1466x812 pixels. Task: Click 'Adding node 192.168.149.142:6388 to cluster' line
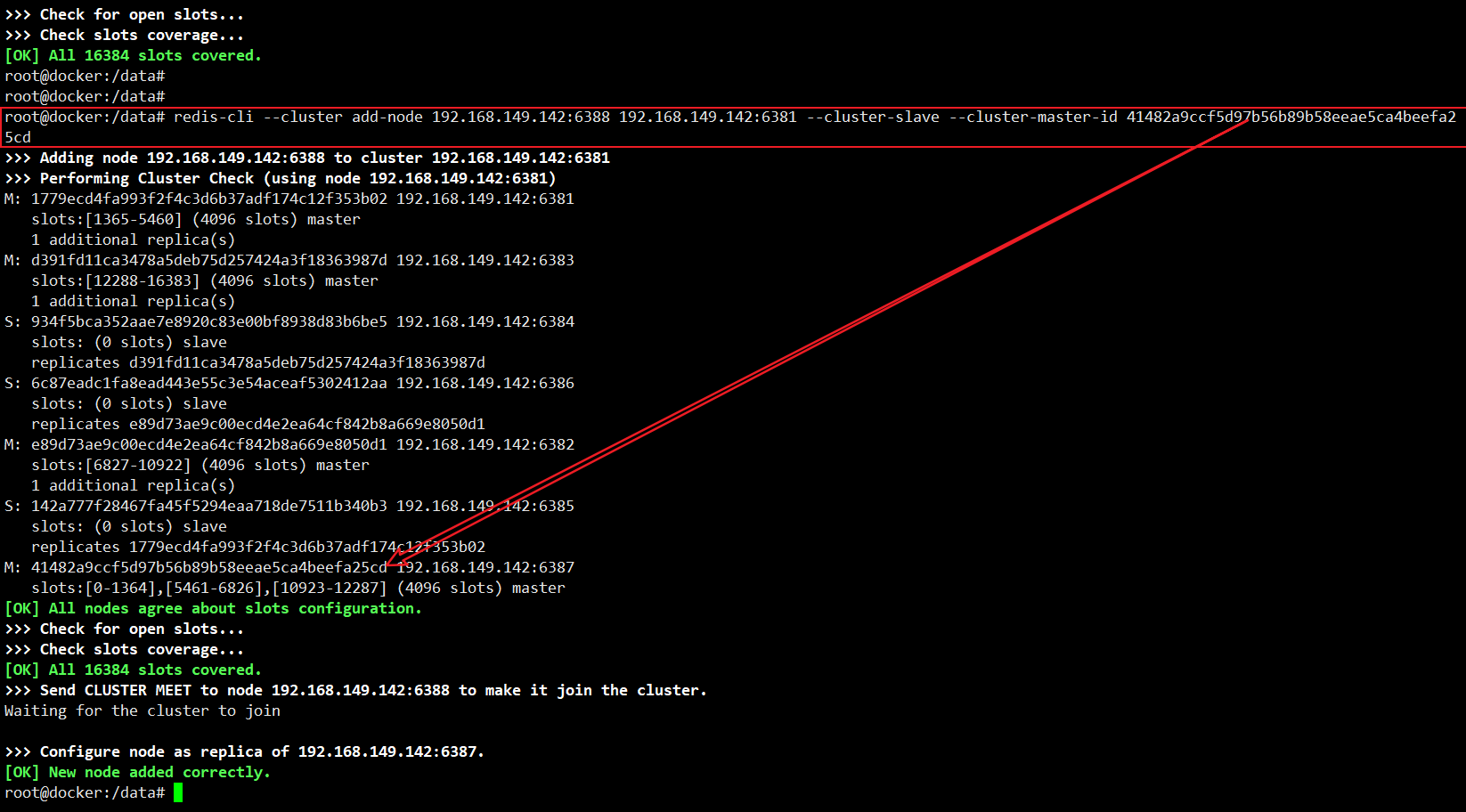click(307, 158)
